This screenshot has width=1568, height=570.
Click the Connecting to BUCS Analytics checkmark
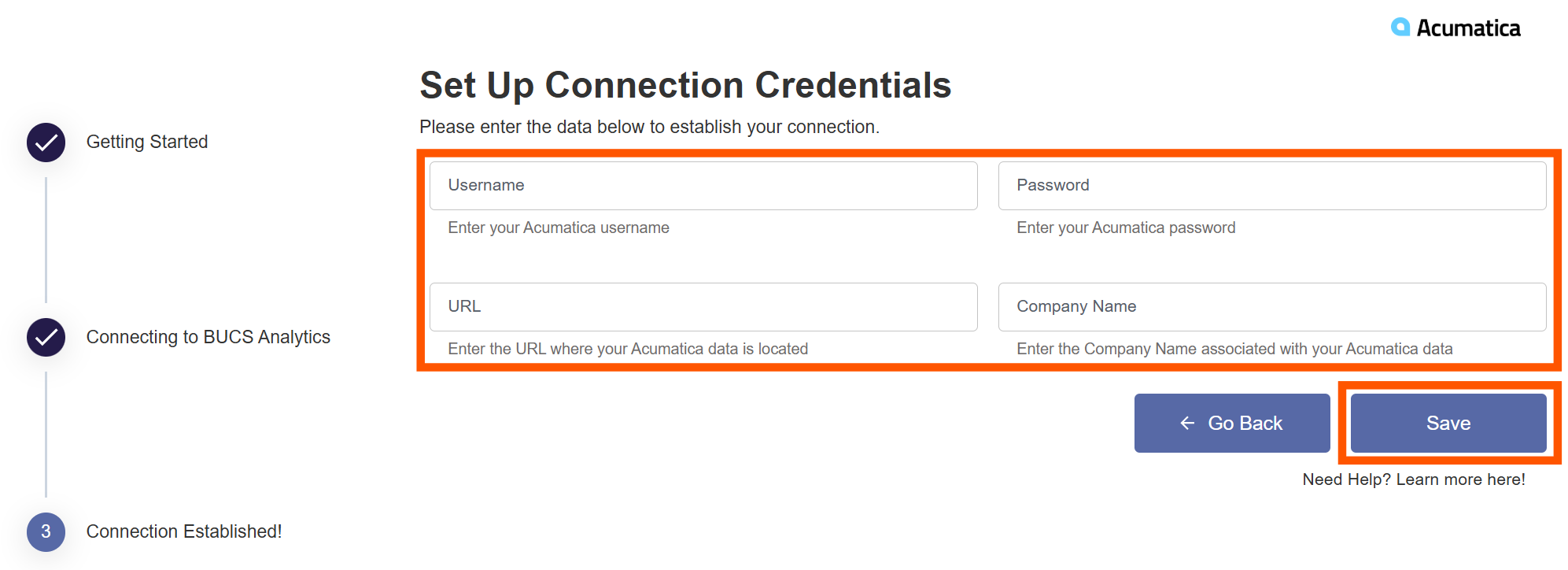(x=46, y=337)
